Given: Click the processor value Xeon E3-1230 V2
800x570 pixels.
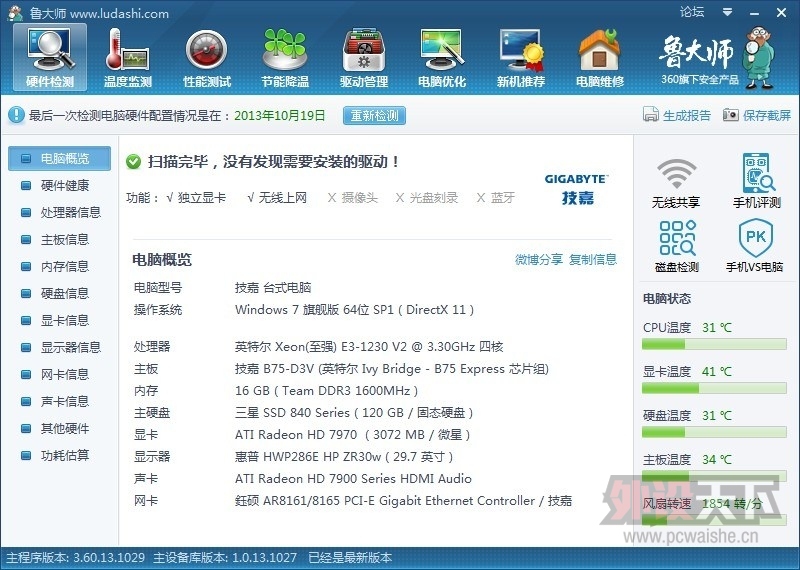Looking at the screenshot, I should click(369, 346).
